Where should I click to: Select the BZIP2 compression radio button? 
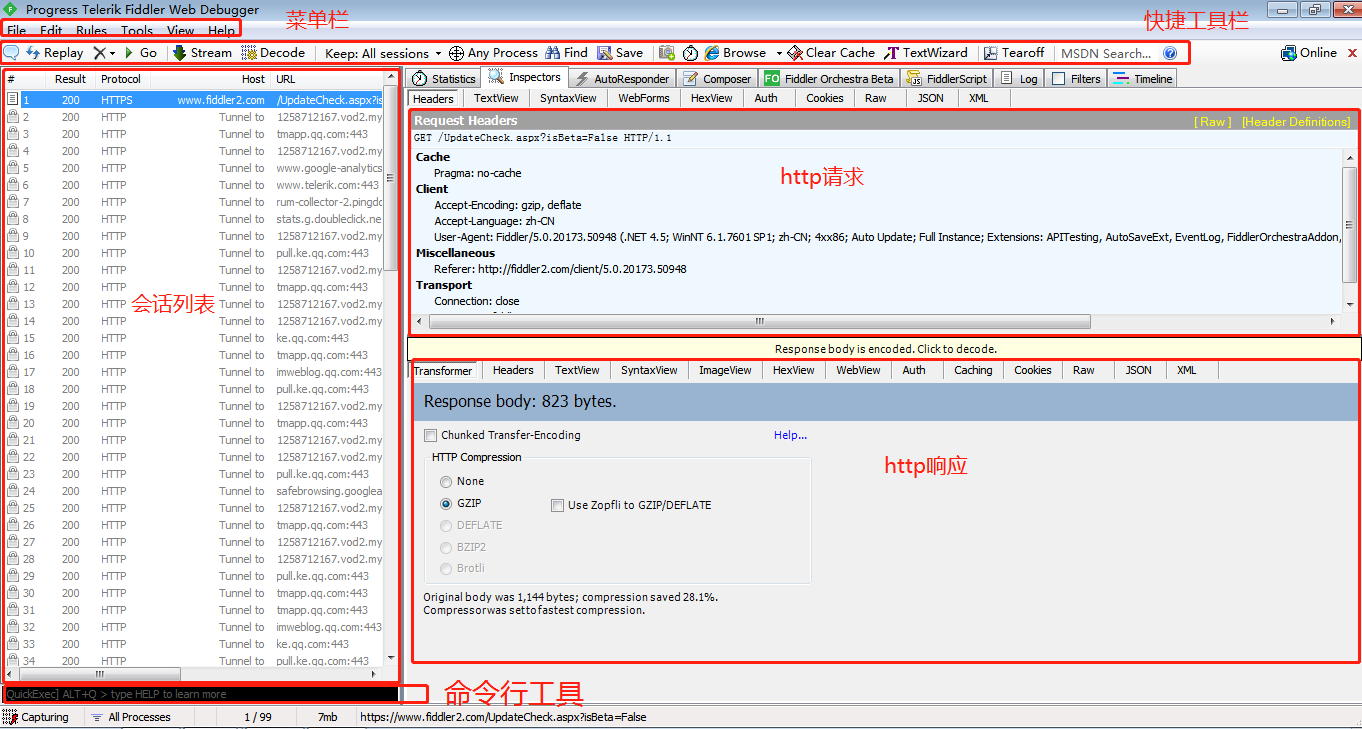pyautogui.click(x=446, y=547)
